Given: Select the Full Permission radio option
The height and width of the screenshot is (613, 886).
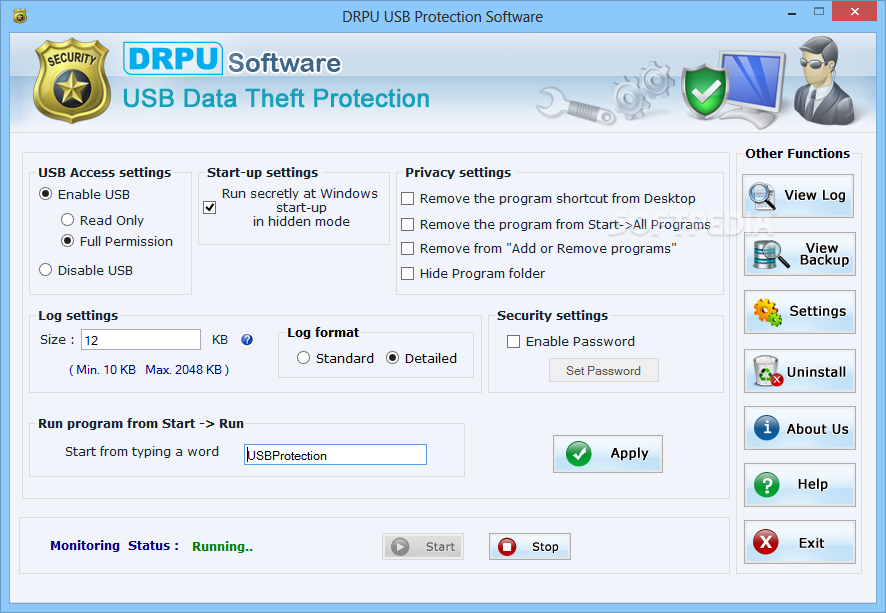Looking at the screenshot, I should point(67,241).
